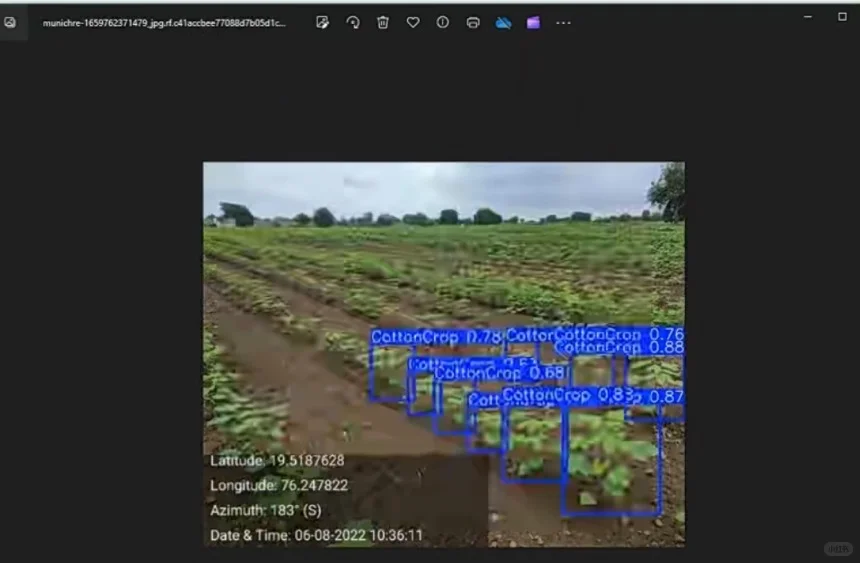
Task: Click the CottonCrop 0.88 detection label
Action: pos(619,347)
